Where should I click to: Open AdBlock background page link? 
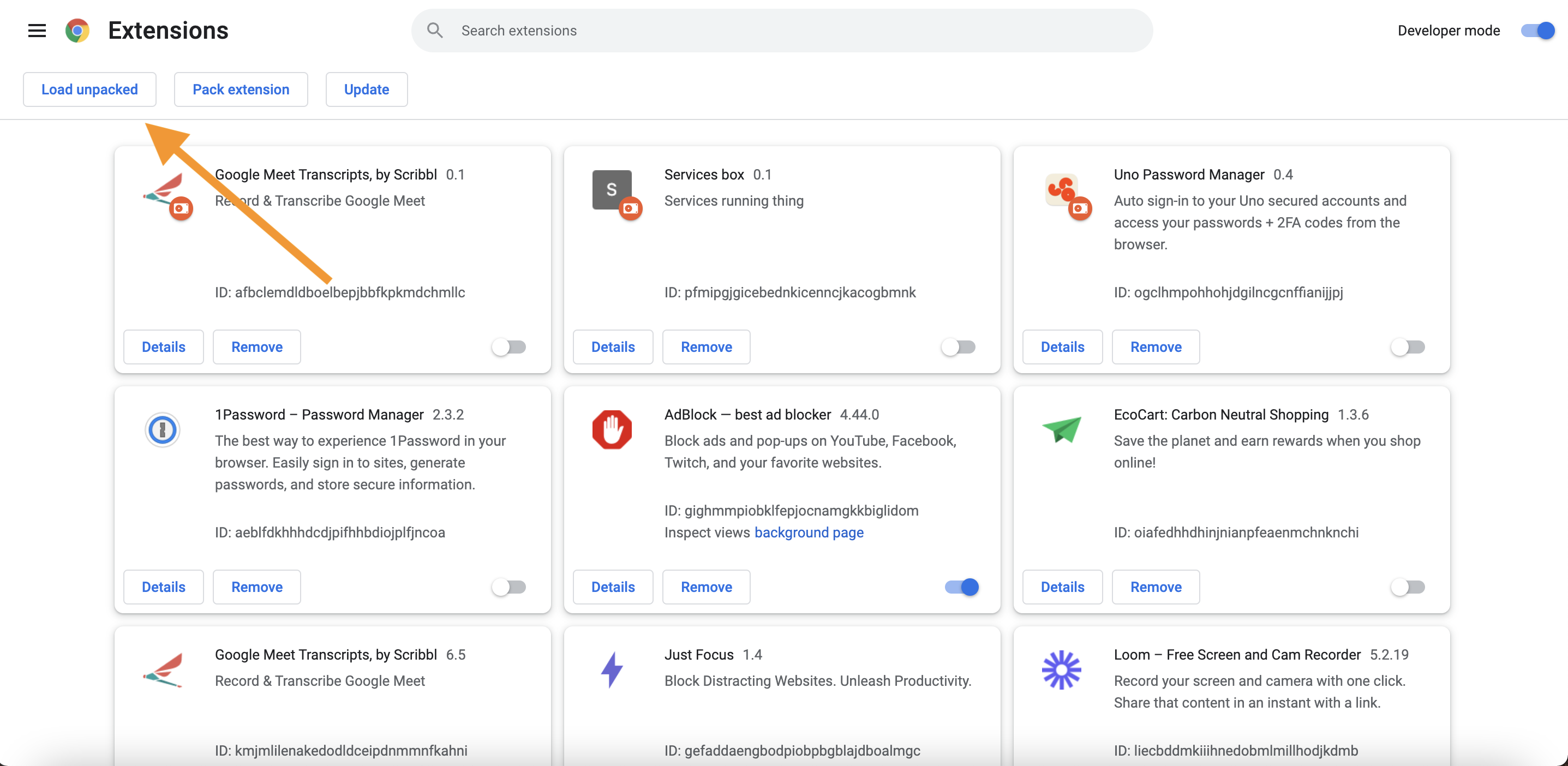[x=809, y=533]
